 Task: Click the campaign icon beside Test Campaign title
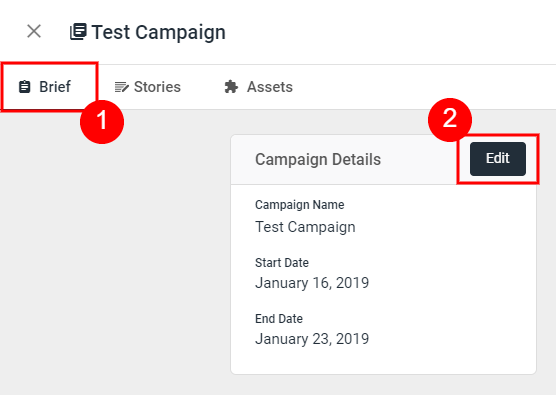(x=78, y=32)
